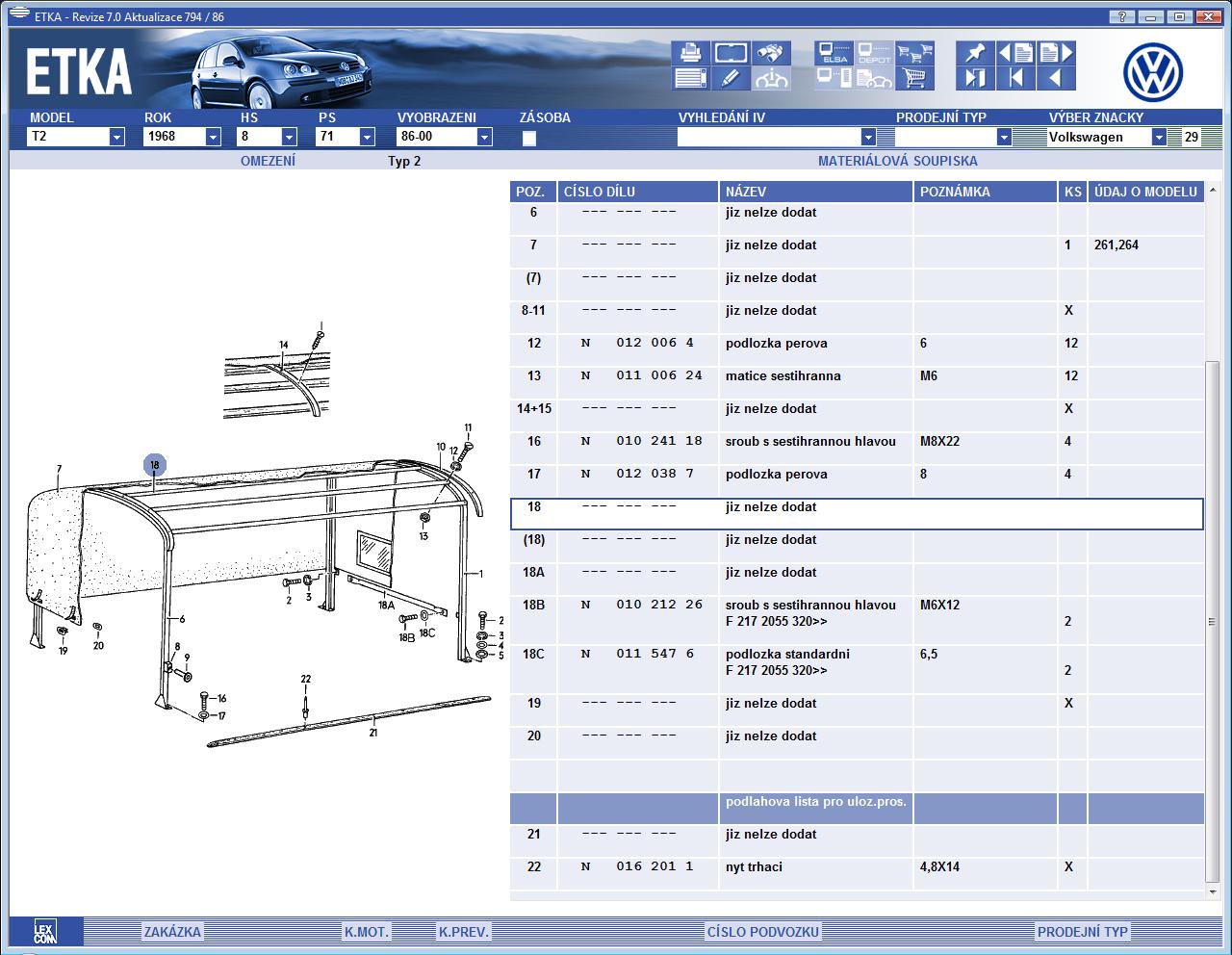Click the pushpin icon
This screenshot has width=1232, height=955.
click(x=975, y=53)
